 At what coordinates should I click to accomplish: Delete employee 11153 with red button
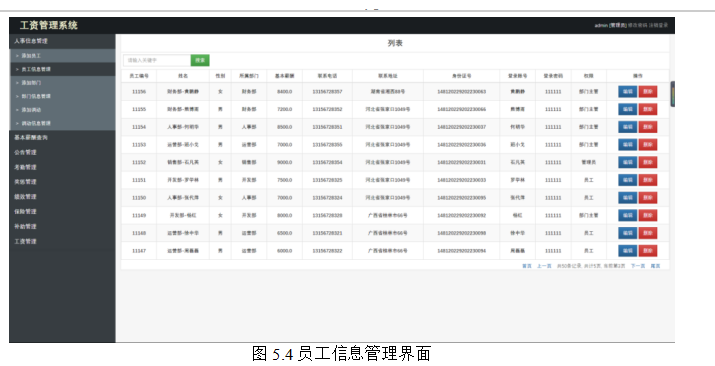pyautogui.click(x=648, y=145)
